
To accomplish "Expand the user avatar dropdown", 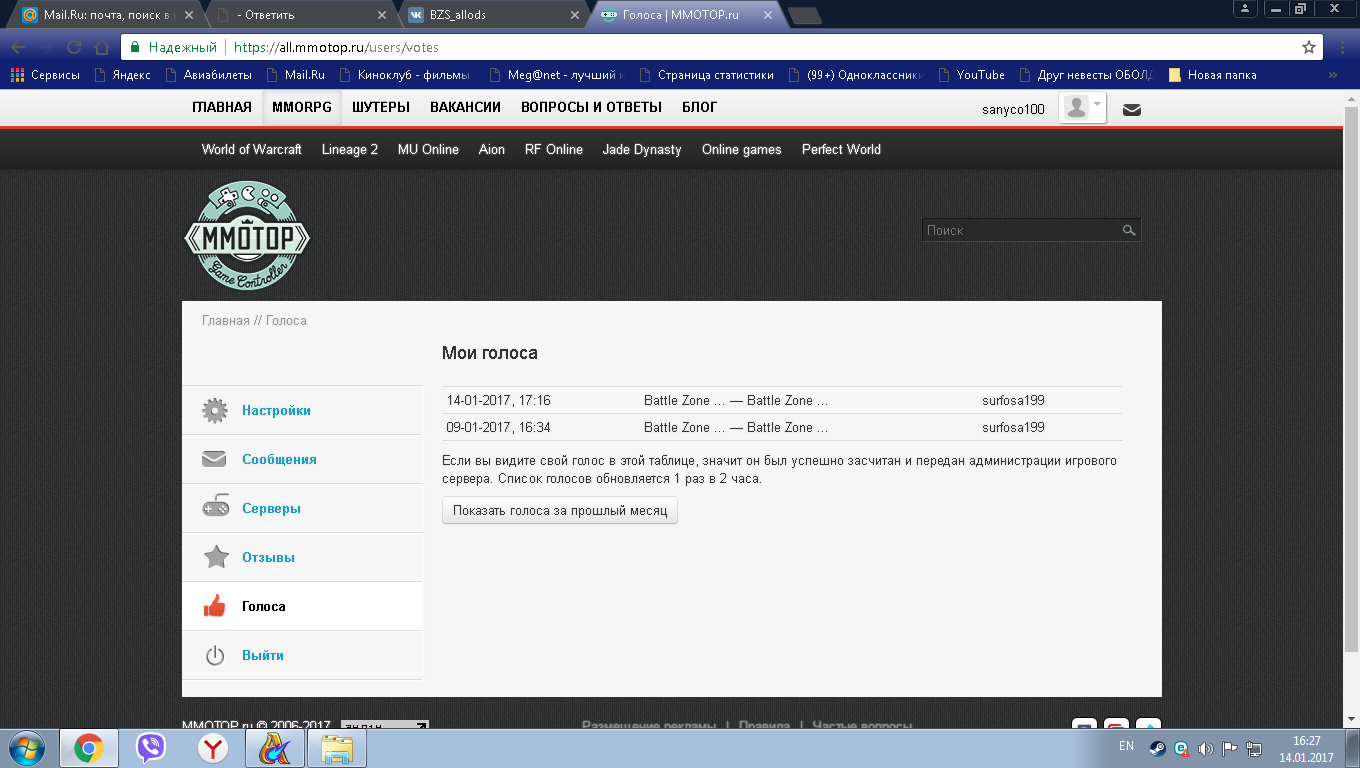I will click(1083, 108).
